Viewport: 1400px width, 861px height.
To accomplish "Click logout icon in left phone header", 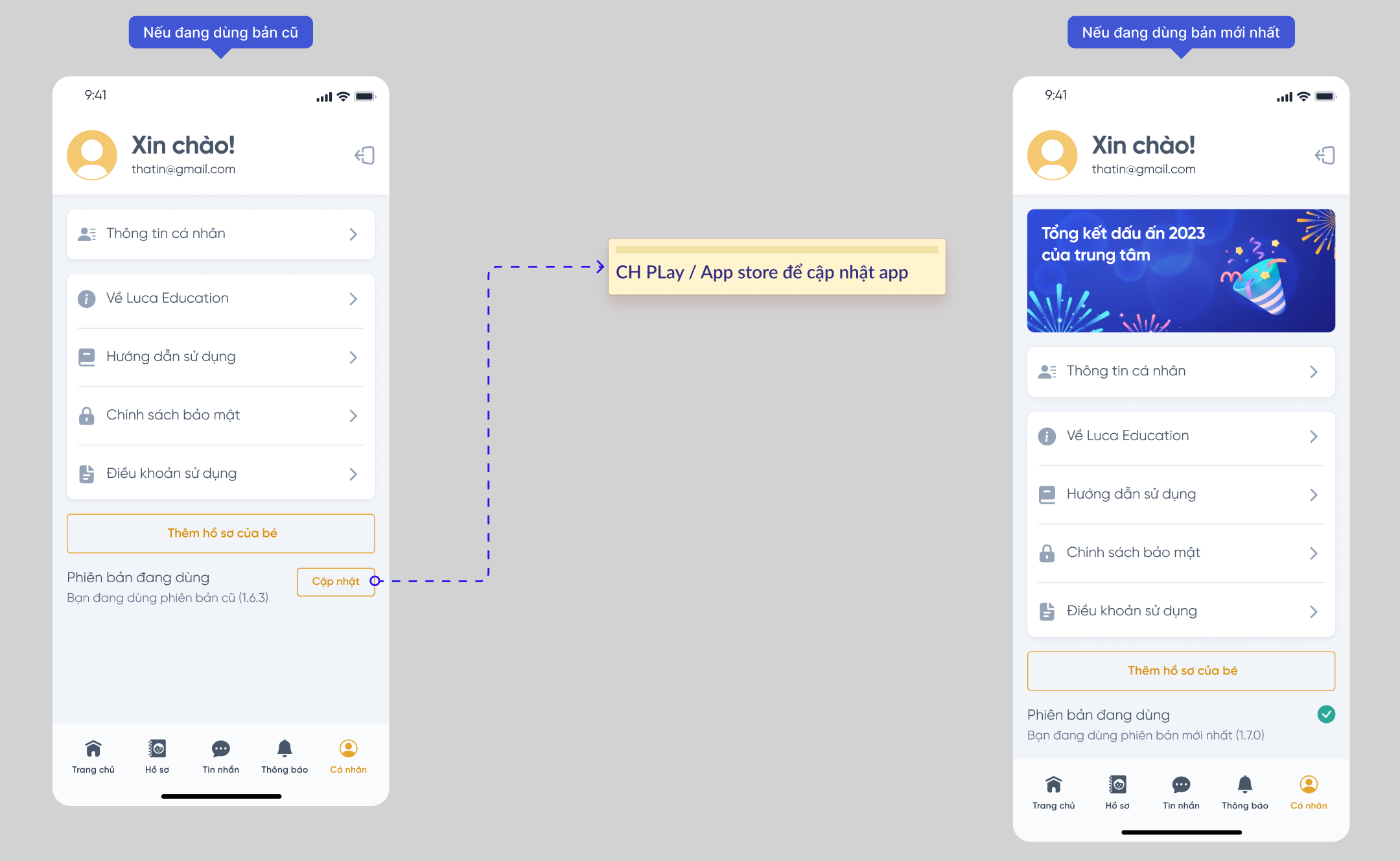I will pos(365,156).
